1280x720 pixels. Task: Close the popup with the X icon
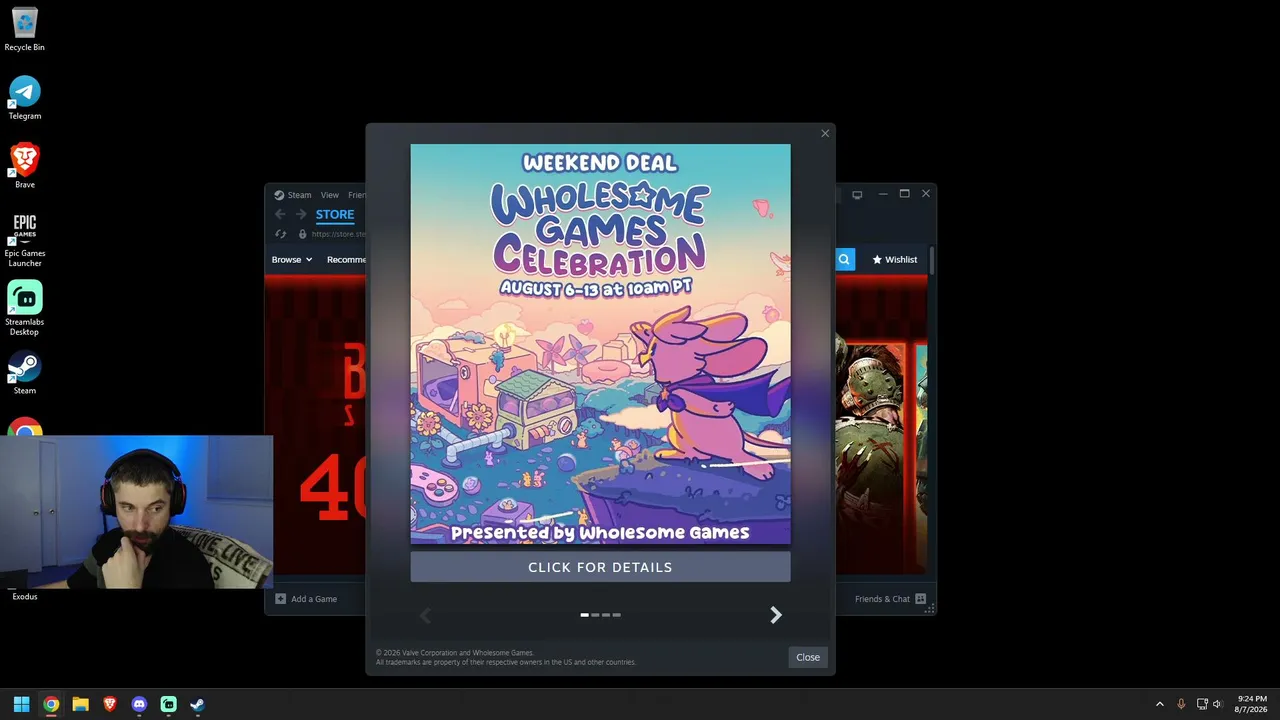(x=825, y=133)
